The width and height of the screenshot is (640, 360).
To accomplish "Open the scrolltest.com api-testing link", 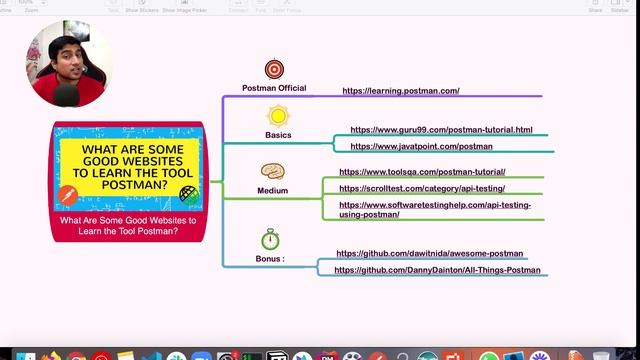I will coord(422,189).
